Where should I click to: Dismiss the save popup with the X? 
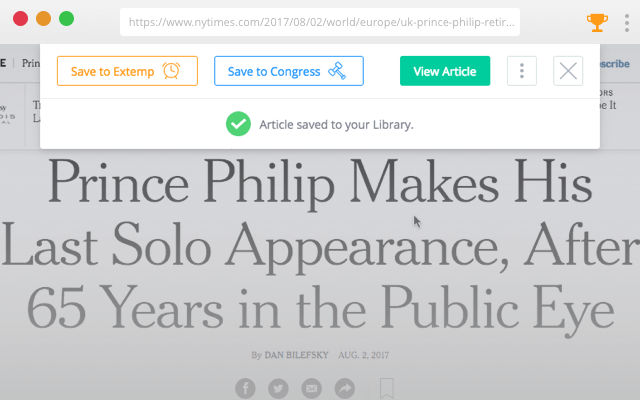568,71
